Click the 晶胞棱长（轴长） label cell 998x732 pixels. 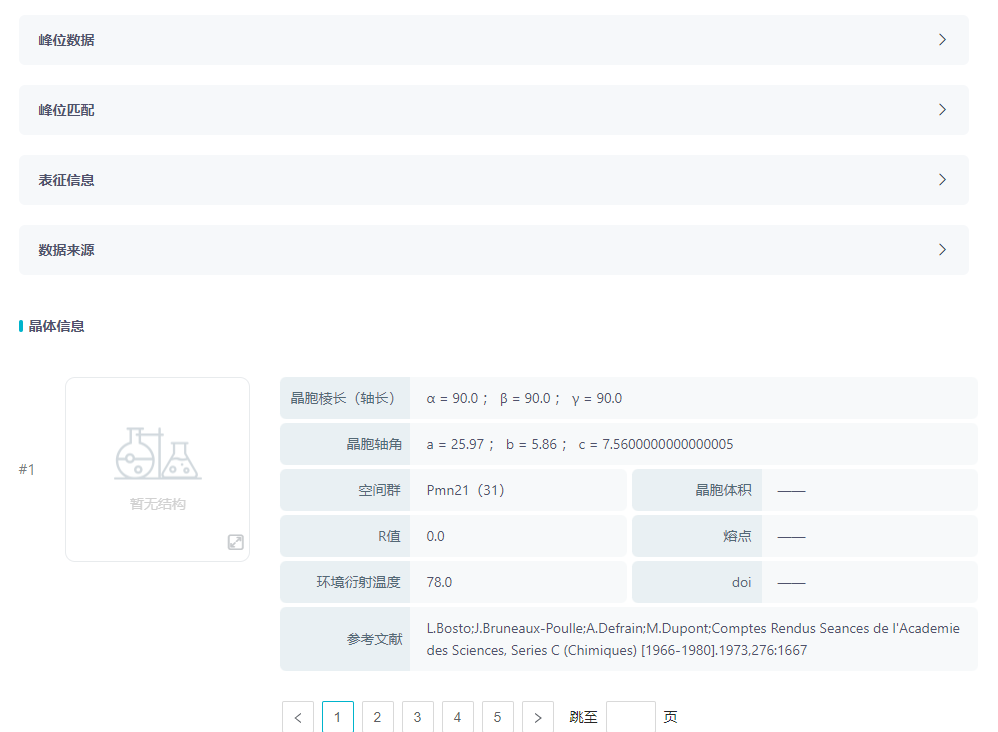345,398
